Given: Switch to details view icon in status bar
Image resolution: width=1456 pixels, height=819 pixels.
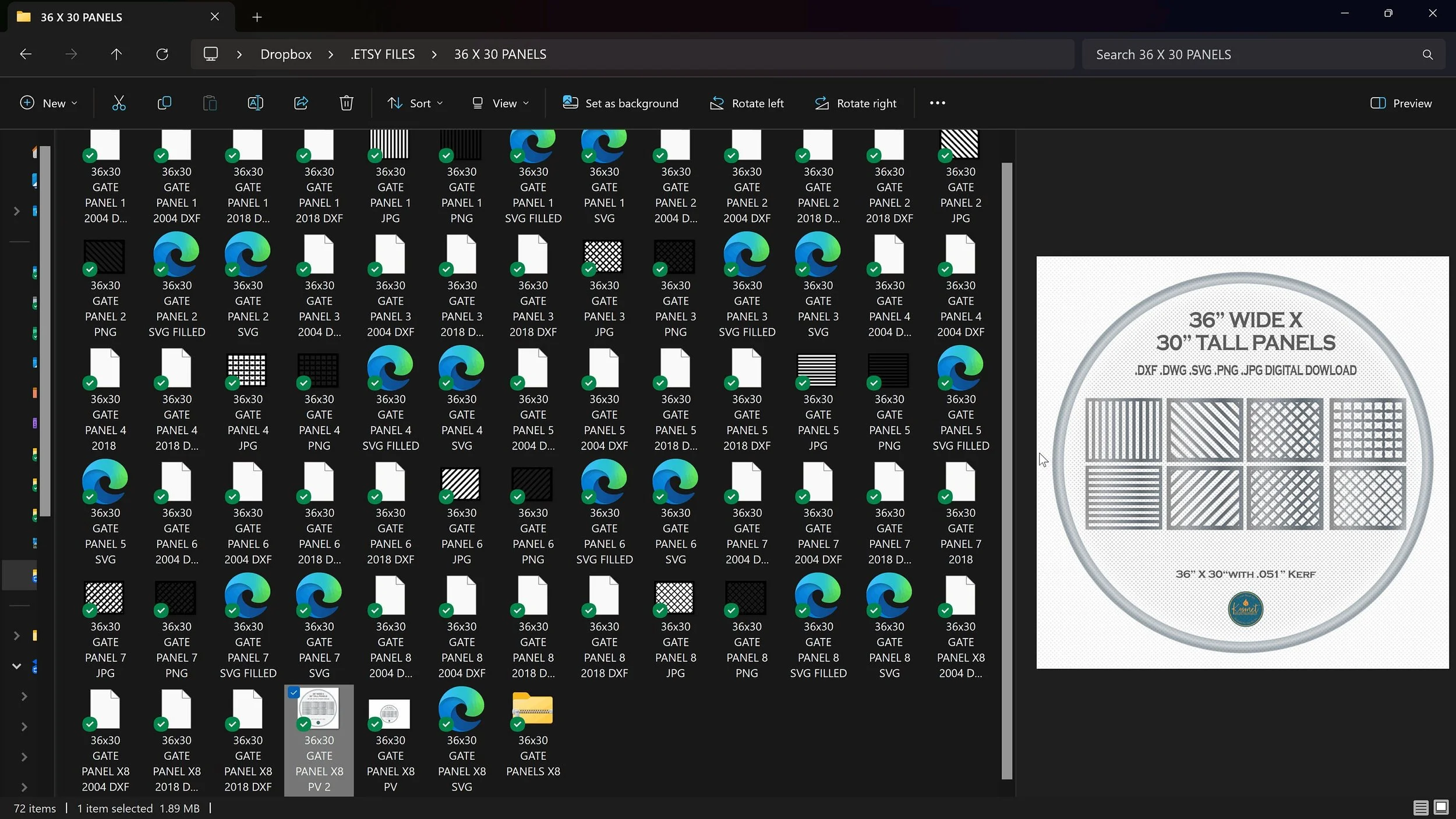Looking at the screenshot, I should (1420, 808).
